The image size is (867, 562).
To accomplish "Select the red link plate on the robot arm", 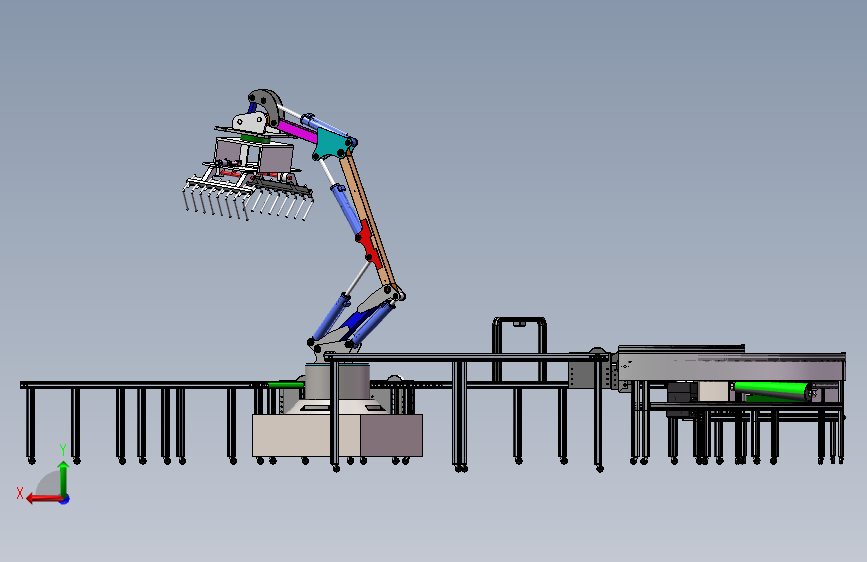I will [x=369, y=244].
